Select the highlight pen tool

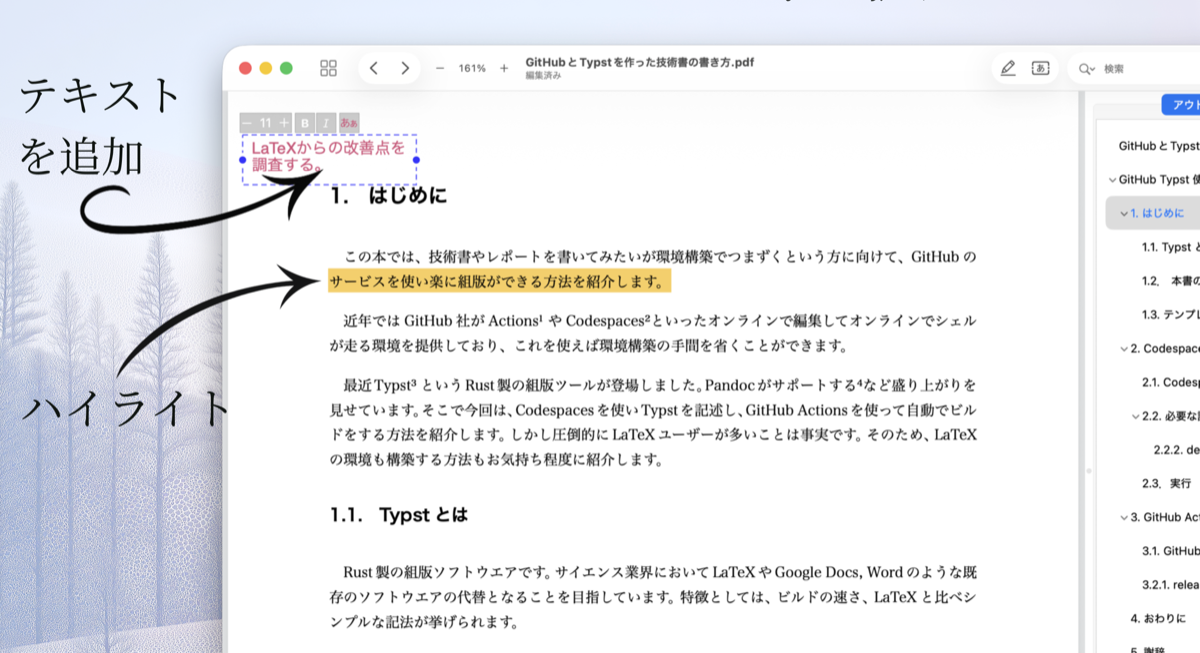1008,68
